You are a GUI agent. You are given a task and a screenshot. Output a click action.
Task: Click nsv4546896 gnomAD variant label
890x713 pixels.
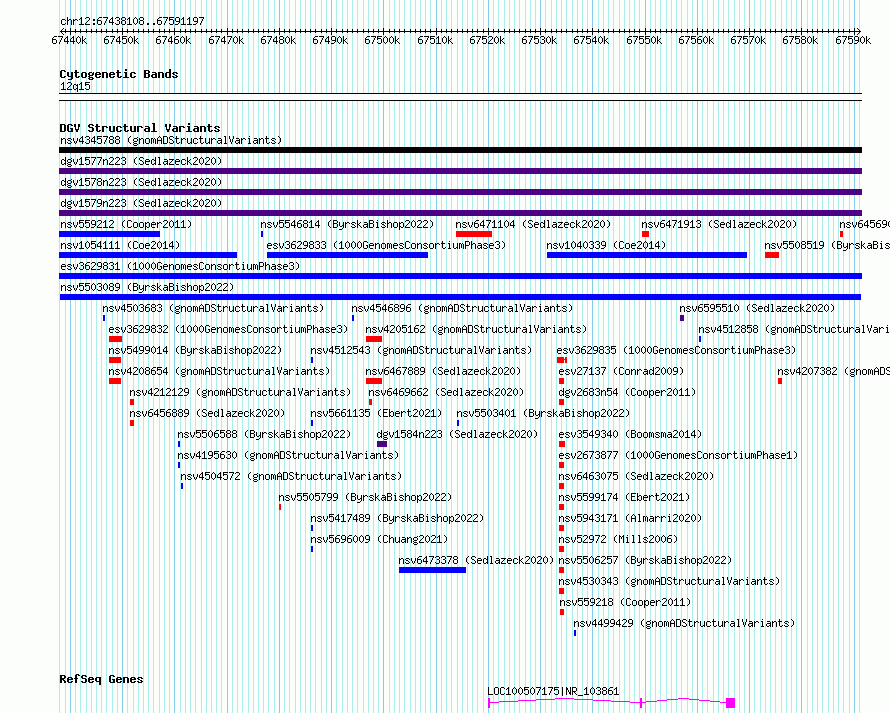coord(462,308)
